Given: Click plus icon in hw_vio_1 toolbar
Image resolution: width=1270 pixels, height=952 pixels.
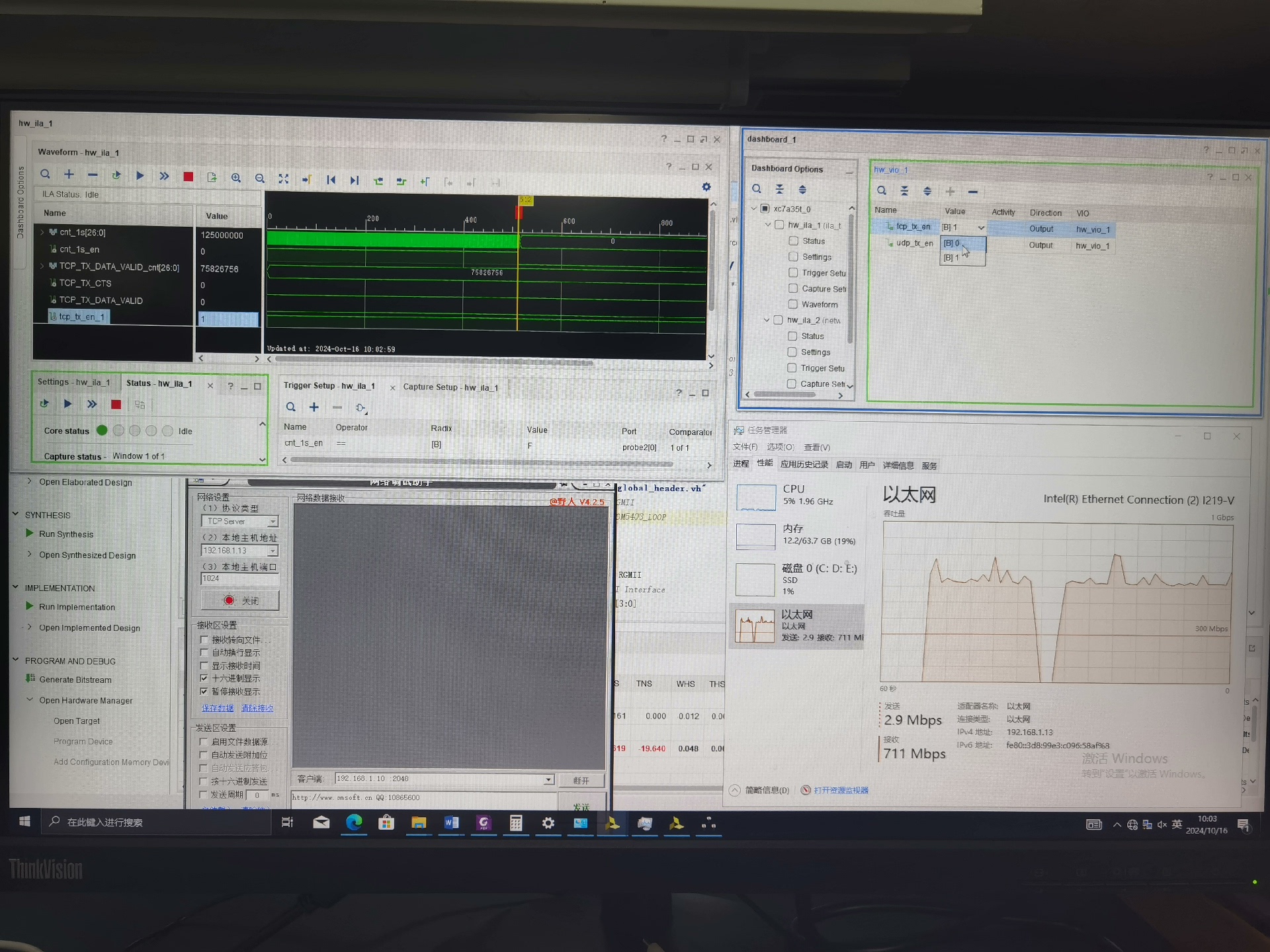Looking at the screenshot, I should click(x=950, y=192).
